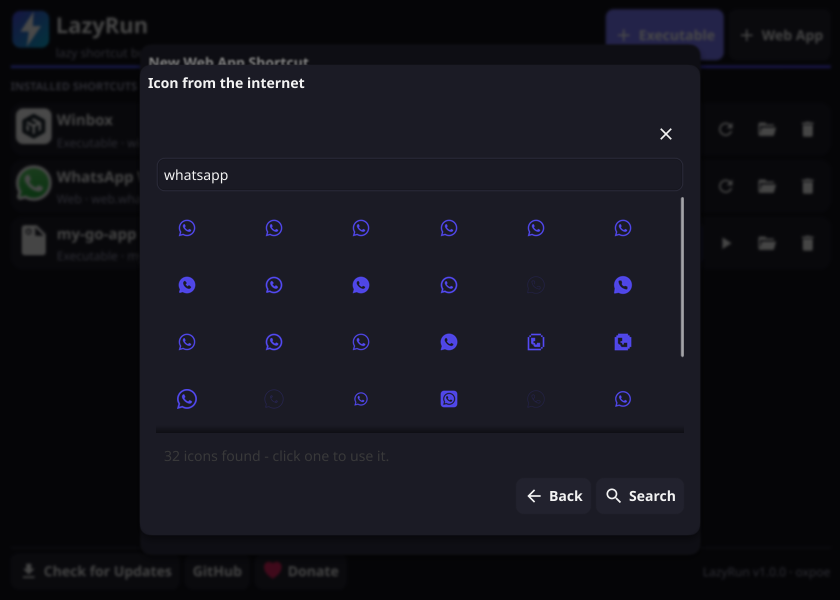Choose the fourth icon in the second row
The image size is (840, 600).
(x=449, y=285)
